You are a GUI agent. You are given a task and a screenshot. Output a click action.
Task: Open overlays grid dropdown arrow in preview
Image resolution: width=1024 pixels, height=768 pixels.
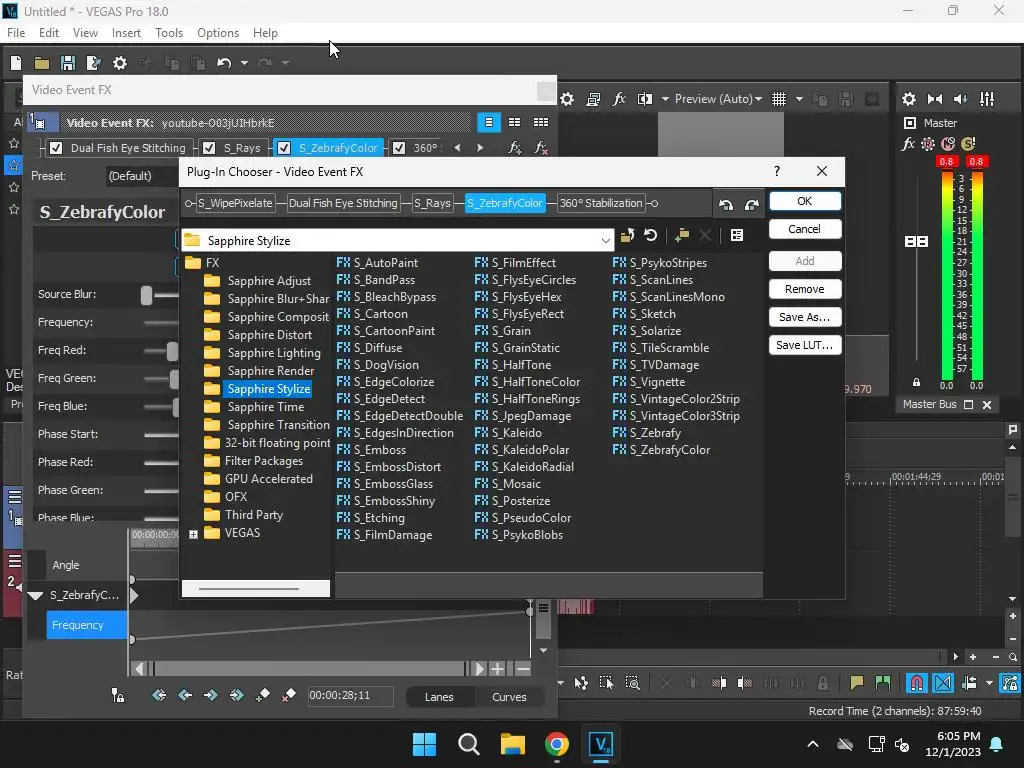[x=799, y=99]
